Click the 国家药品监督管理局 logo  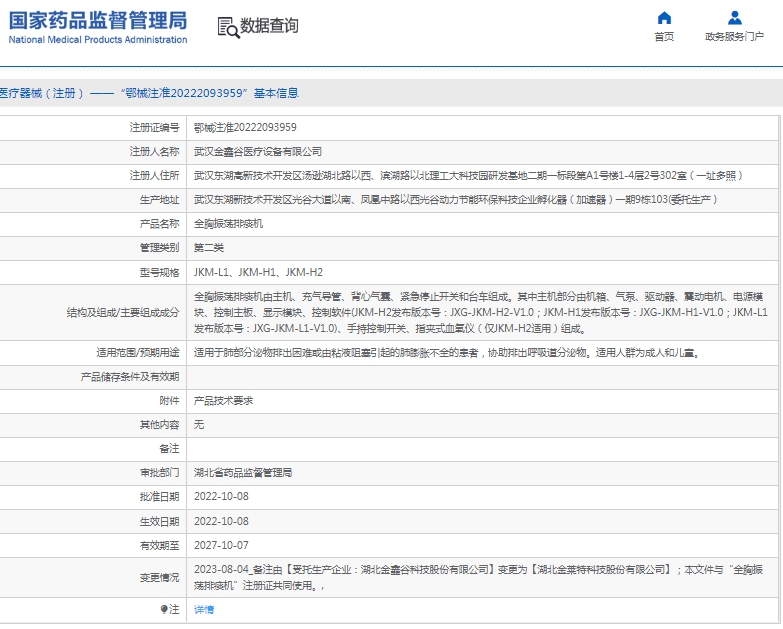click(98, 21)
